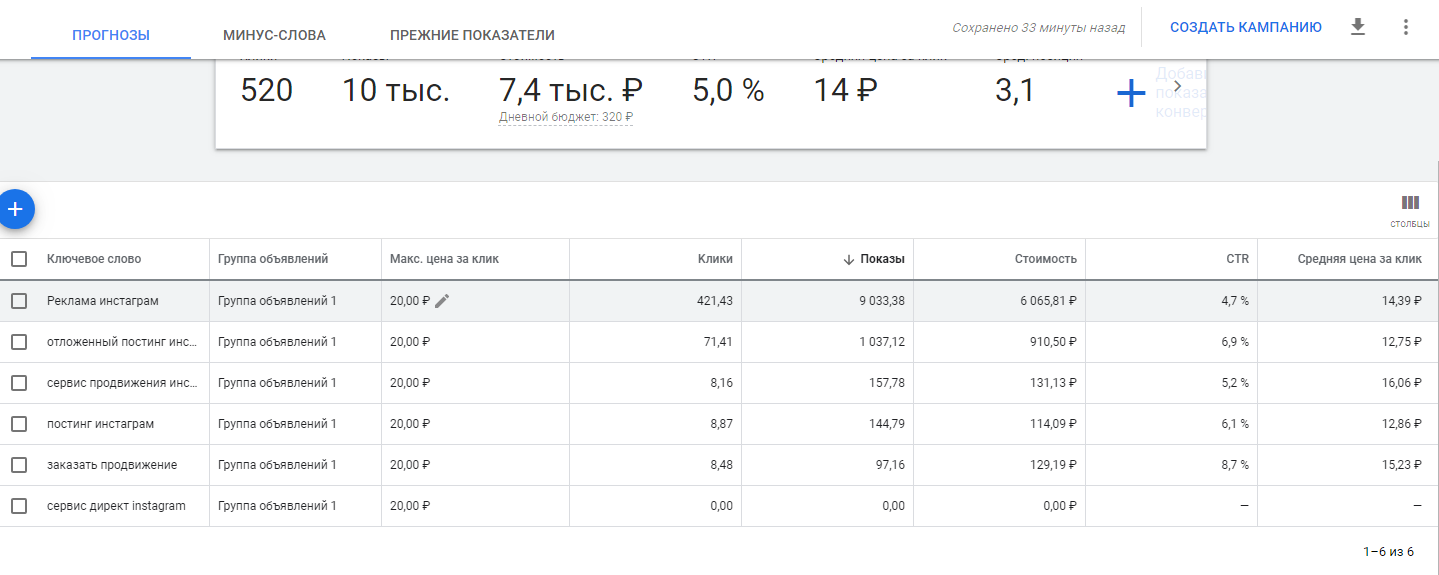
Task: Select the keyword Реклама инстаграм
Action: (103, 301)
